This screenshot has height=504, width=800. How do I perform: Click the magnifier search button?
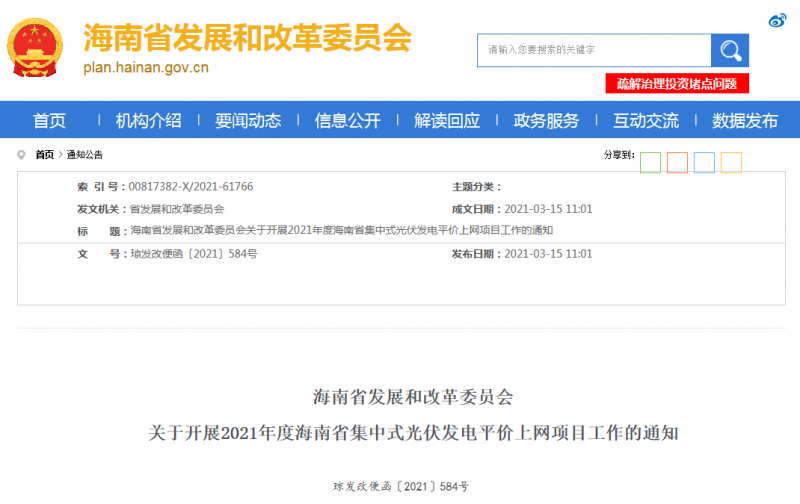730,50
